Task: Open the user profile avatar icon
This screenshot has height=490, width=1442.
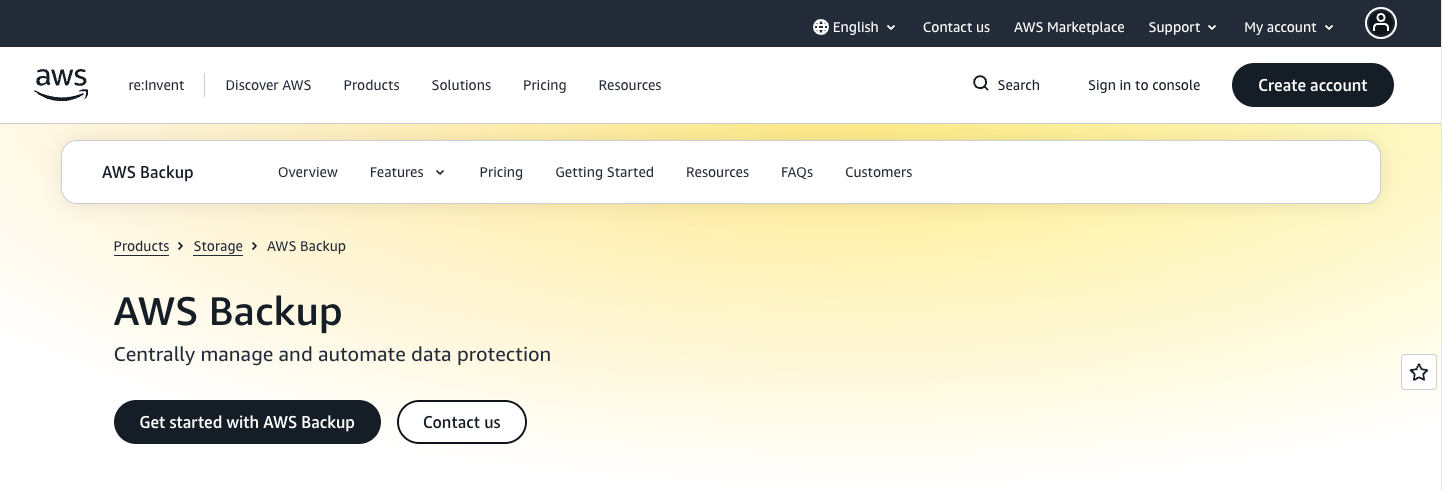Action: pos(1380,23)
